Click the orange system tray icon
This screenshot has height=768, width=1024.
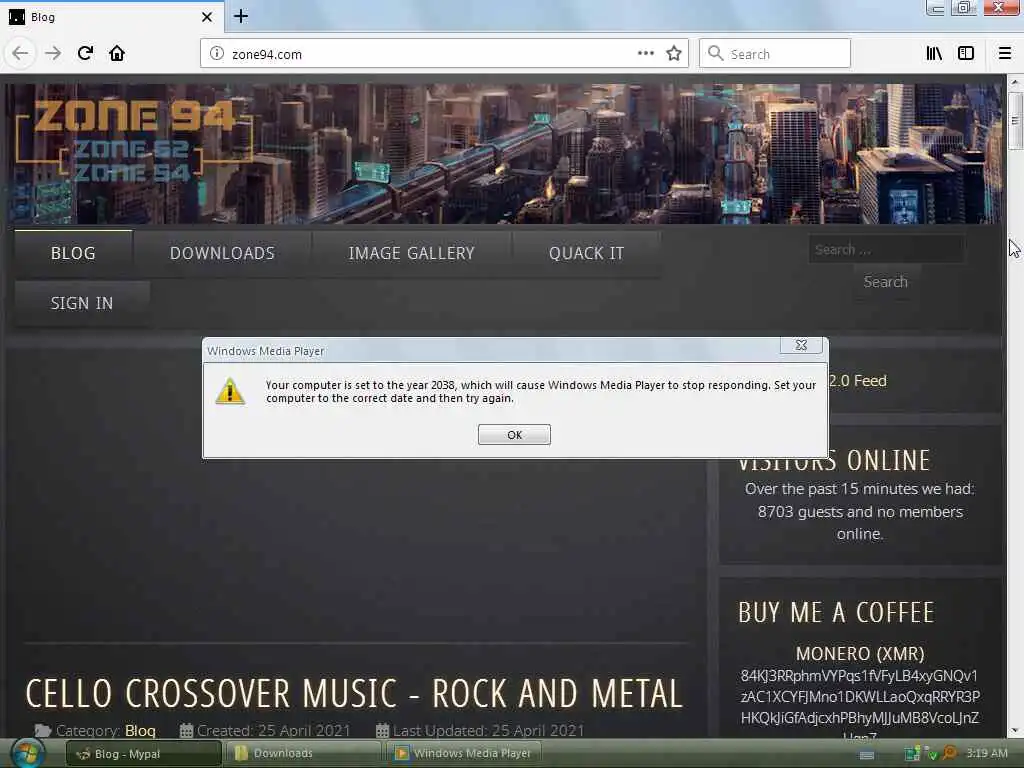[x=949, y=754]
